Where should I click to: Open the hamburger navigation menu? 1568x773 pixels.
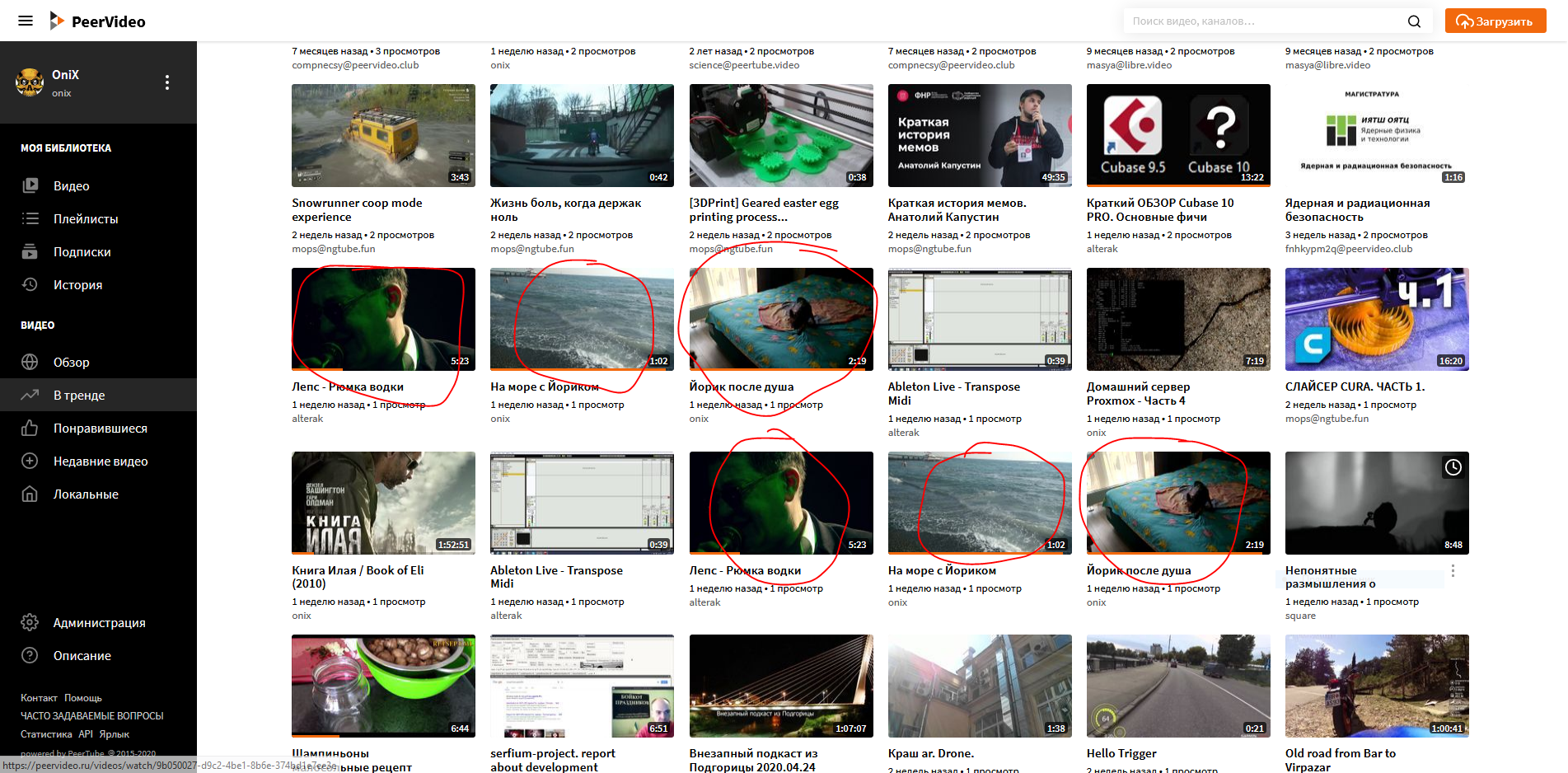(25, 21)
